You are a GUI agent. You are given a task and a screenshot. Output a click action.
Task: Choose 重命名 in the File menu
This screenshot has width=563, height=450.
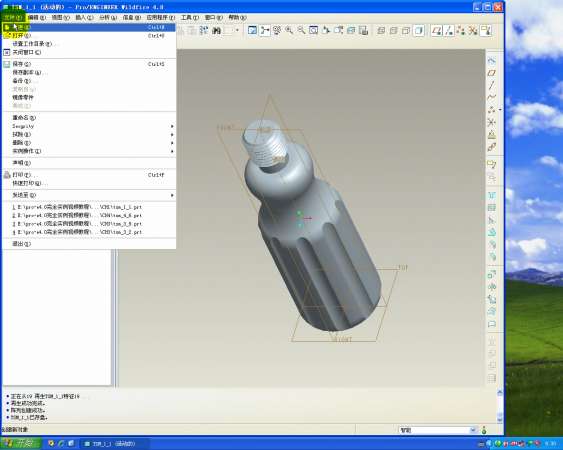coord(89,118)
